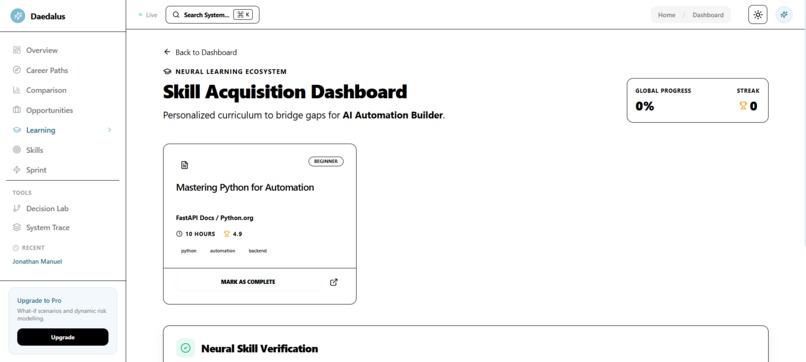The height and width of the screenshot is (362, 806).
Task: Open the sparkle profile icon at top right
Action: click(784, 15)
